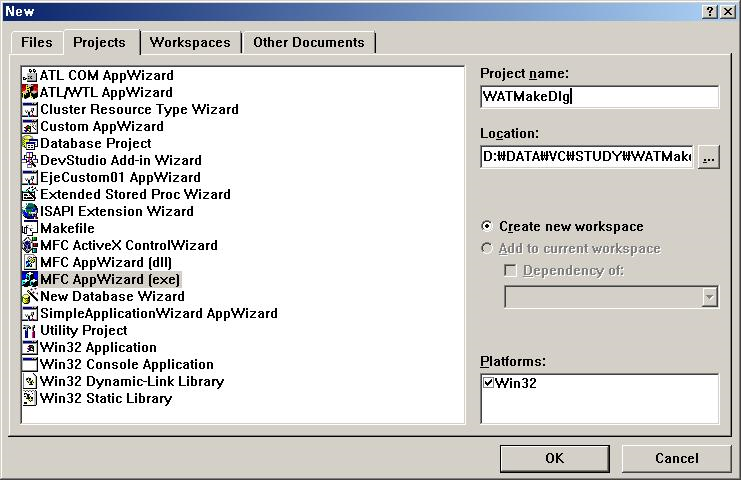This screenshot has width=741, height=480.
Task: Click the ATL/WTL AppWizard icon
Action: click(30, 92)
